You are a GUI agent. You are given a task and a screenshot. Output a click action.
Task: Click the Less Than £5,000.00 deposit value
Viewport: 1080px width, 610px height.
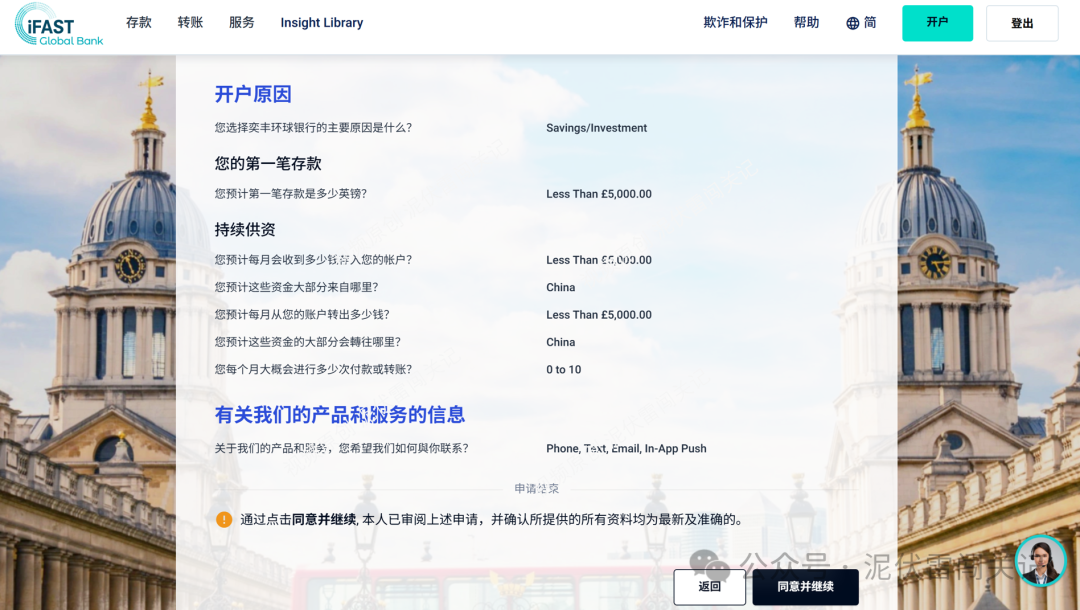[599, 194]
